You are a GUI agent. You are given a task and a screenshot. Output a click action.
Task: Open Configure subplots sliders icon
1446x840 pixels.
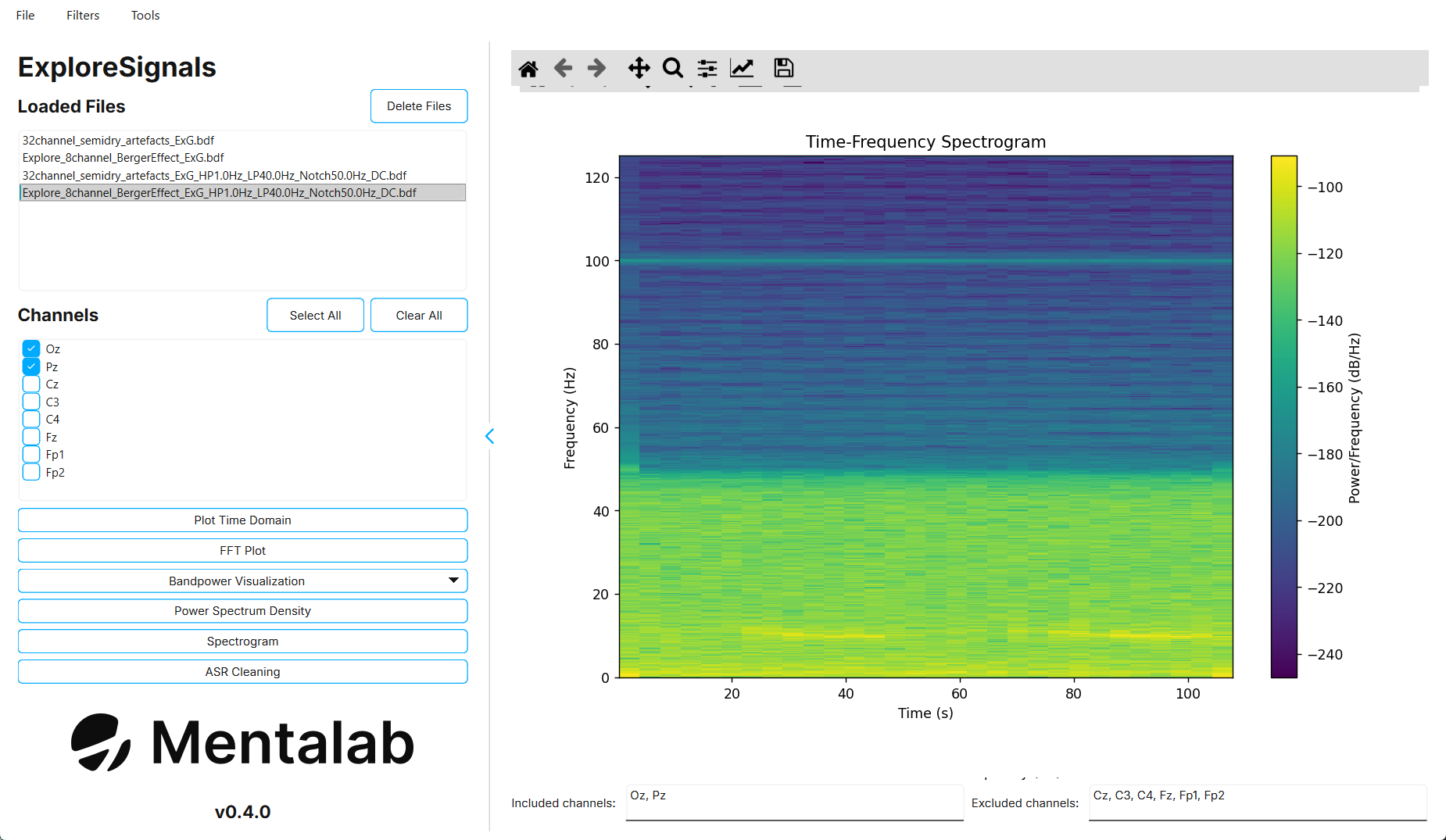[x=707, y=69]
